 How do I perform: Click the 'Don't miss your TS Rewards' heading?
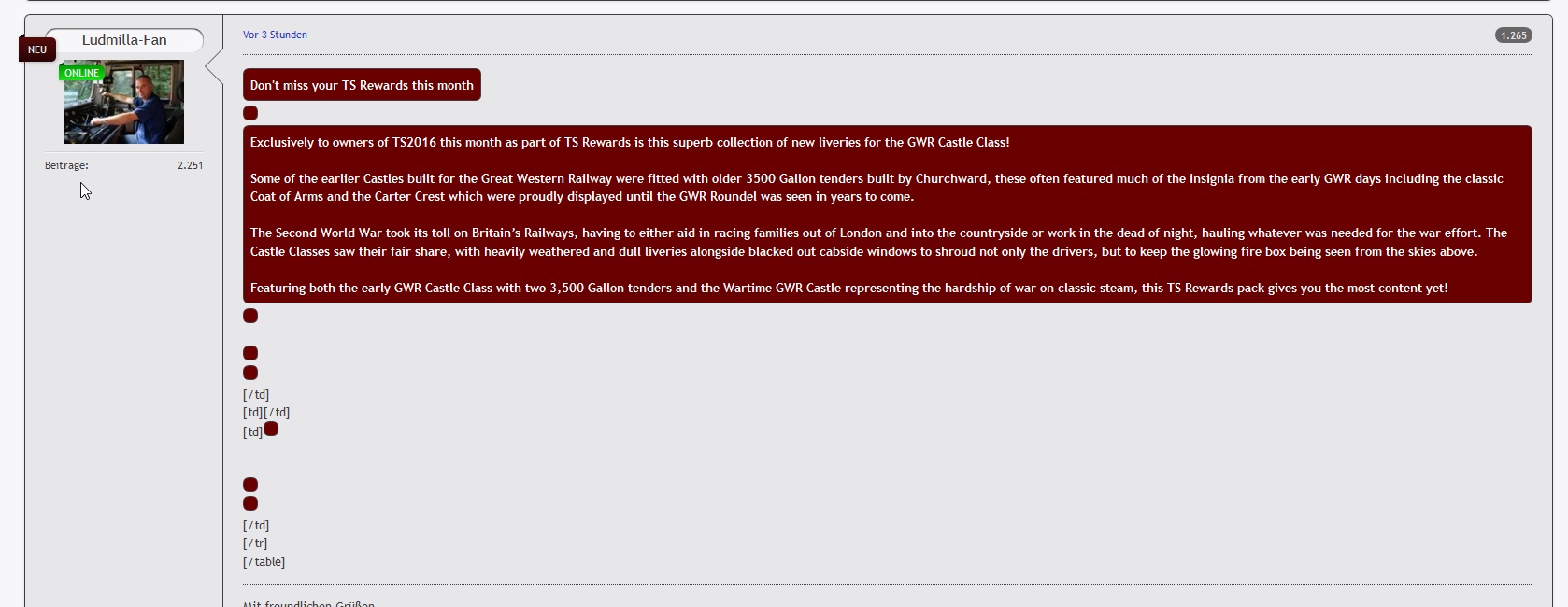pos(362,85)
